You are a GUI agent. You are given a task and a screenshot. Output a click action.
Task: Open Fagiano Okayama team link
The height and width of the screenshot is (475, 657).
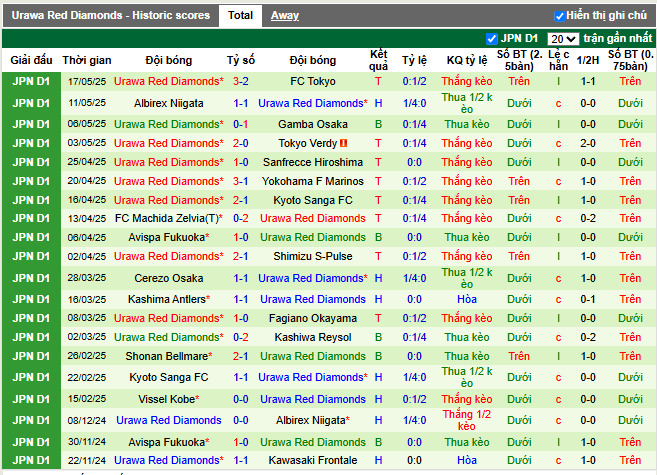point(313,318)
